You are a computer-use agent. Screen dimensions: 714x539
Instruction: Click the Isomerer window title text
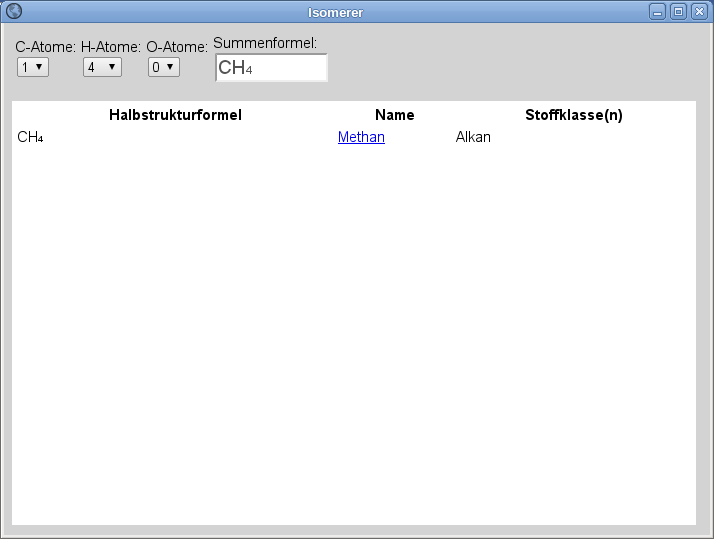(335, 13)
